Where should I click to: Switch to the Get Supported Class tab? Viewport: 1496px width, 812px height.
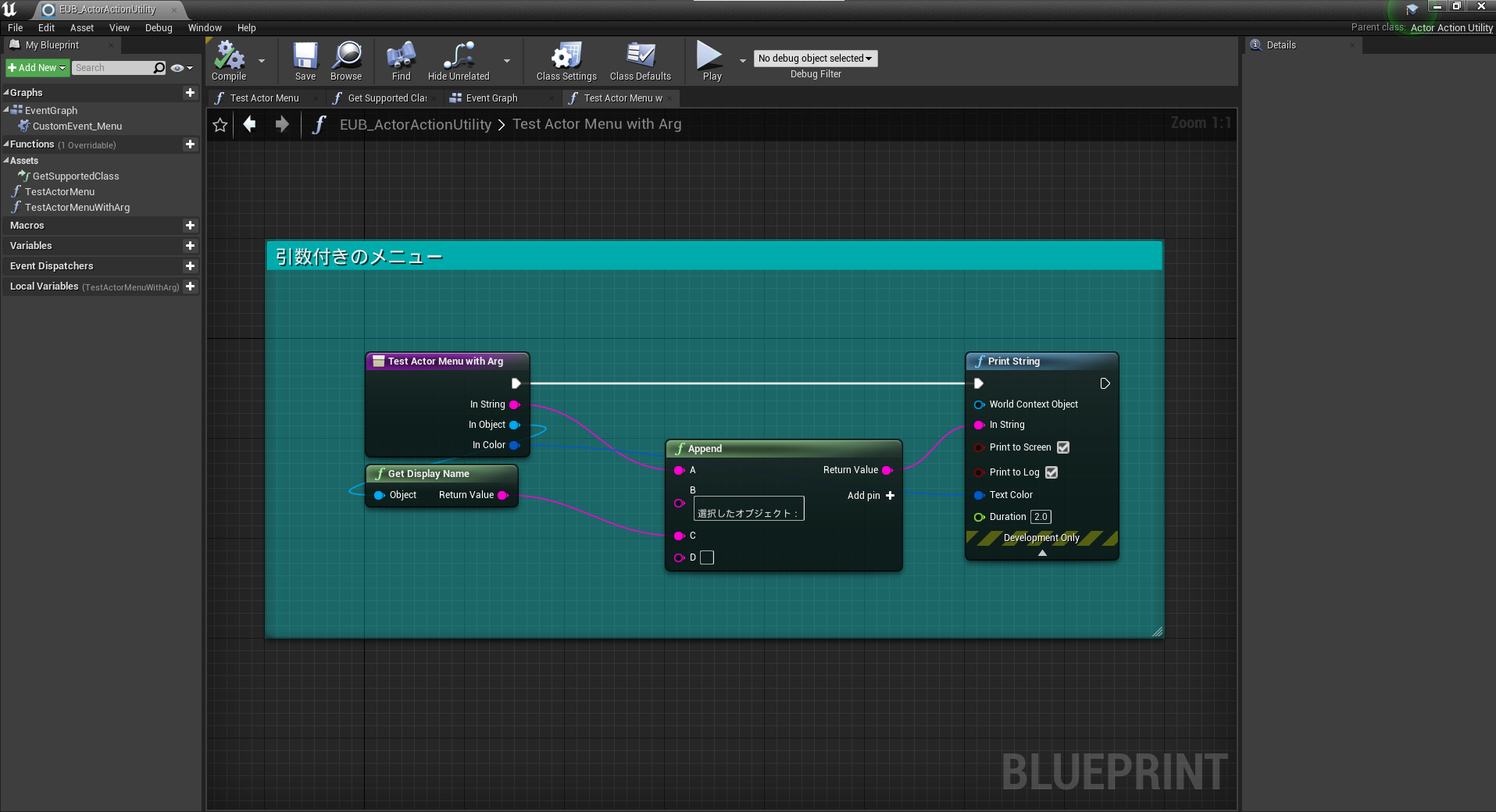coord(387,98)
